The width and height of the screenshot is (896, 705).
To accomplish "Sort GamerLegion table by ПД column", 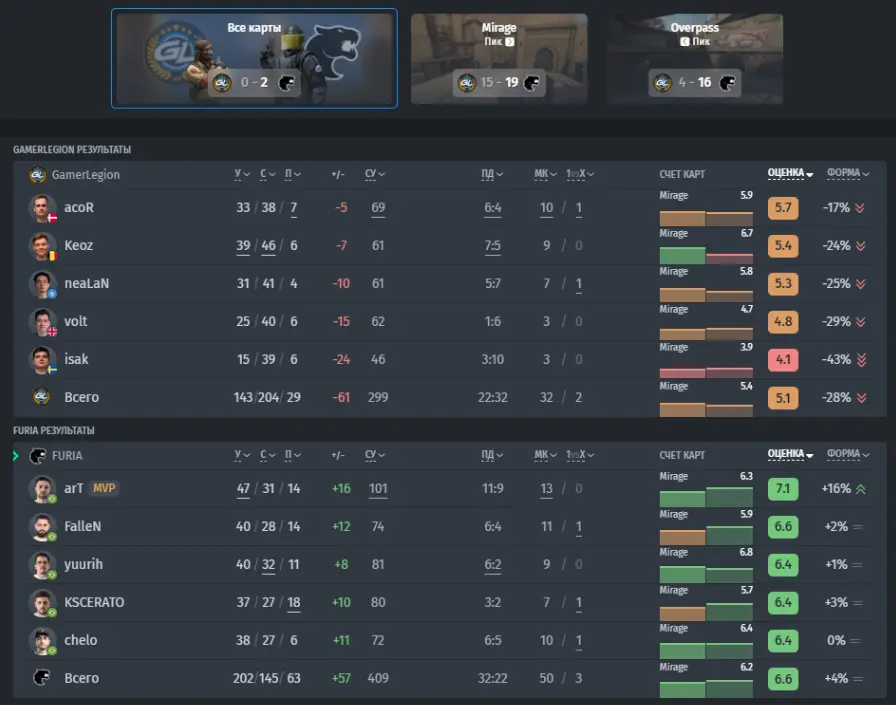I will click(x=492, y=174).
